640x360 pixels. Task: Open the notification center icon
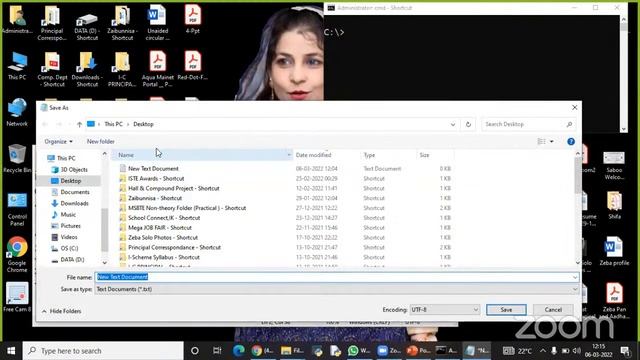pos(625,351)
